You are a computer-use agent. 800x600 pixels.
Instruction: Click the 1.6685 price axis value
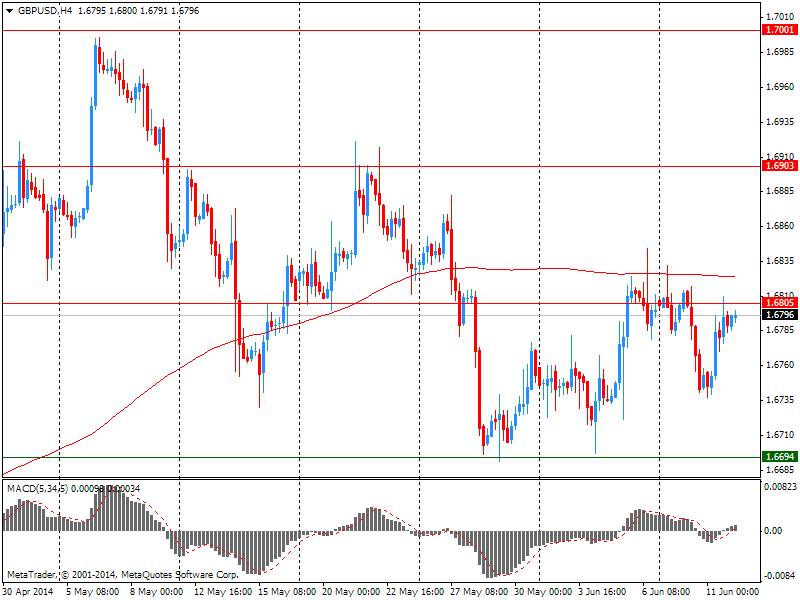pyautogui.click(x=780, y=469)
